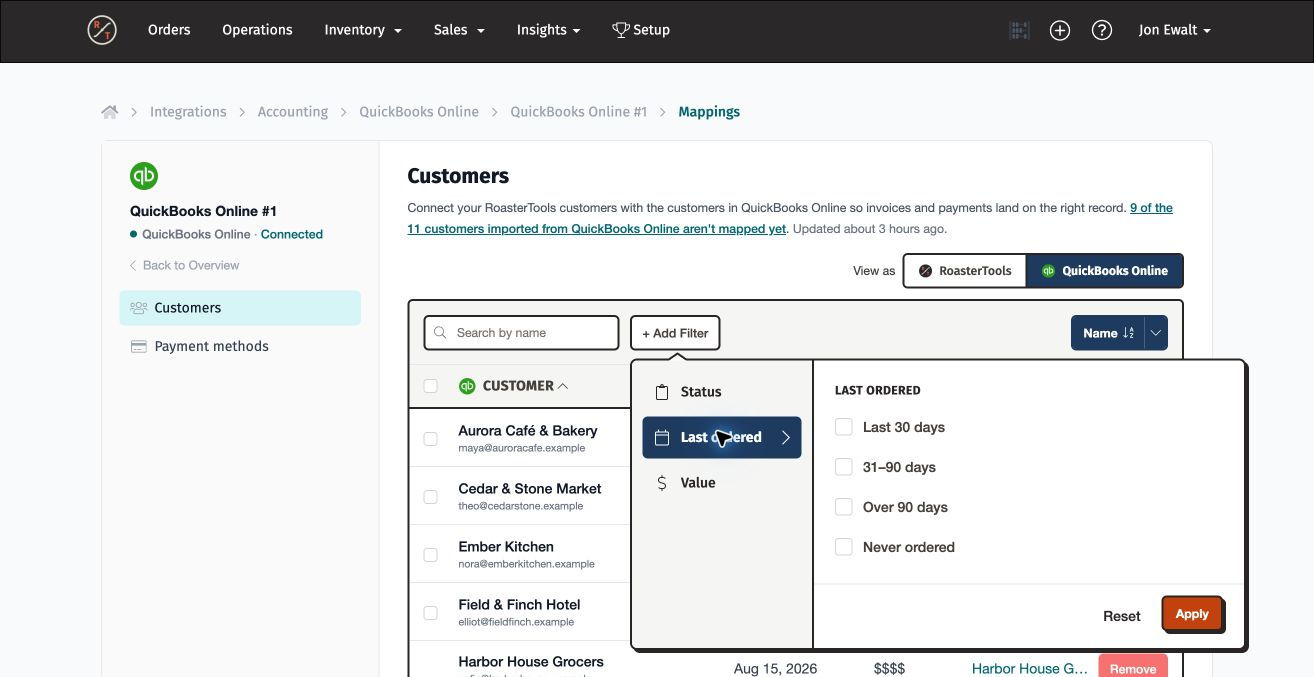
Task: Click the plus circle add icon
Action: (x=1060, y=30)
